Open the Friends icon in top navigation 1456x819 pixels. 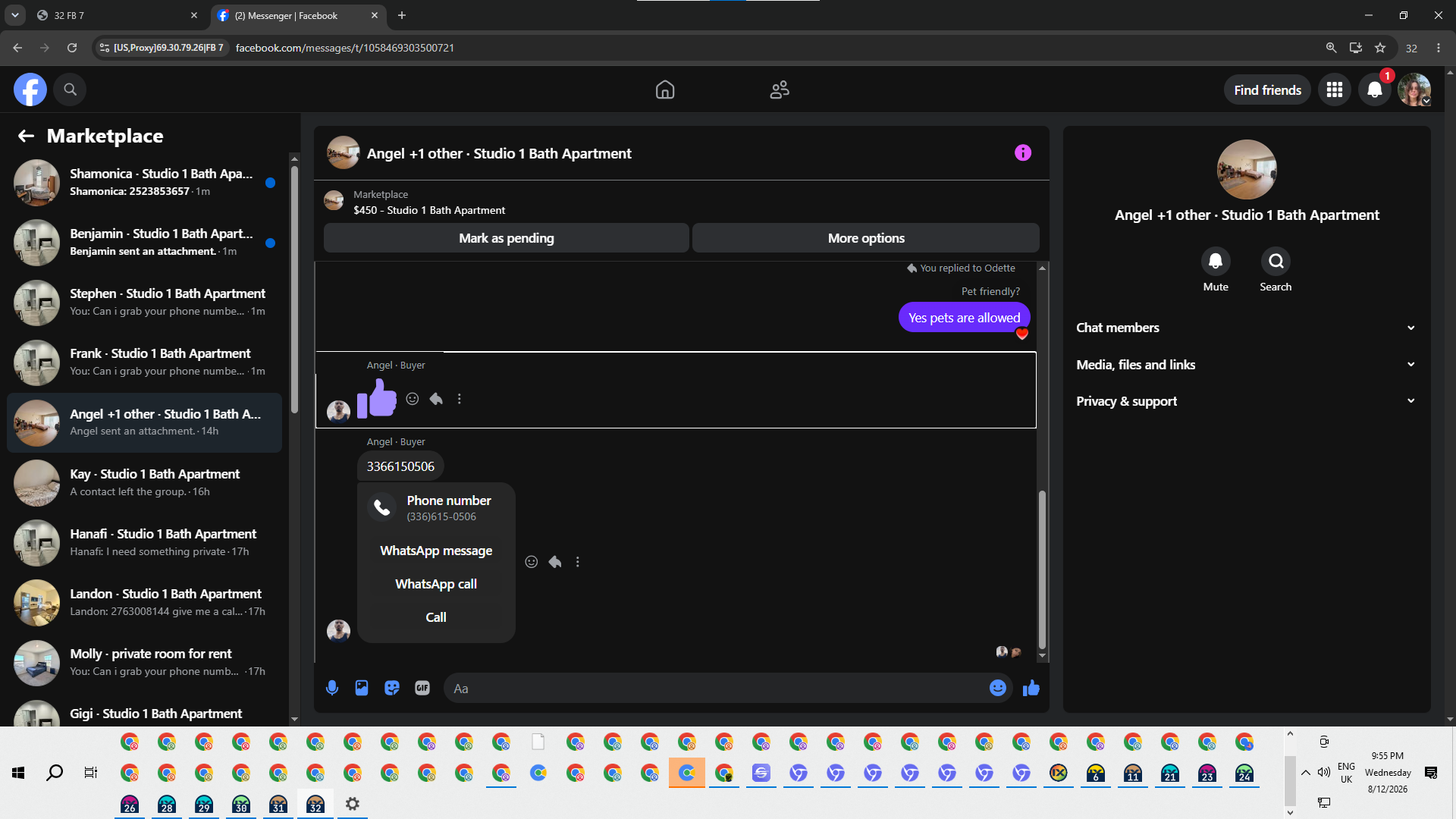point(780,89)
